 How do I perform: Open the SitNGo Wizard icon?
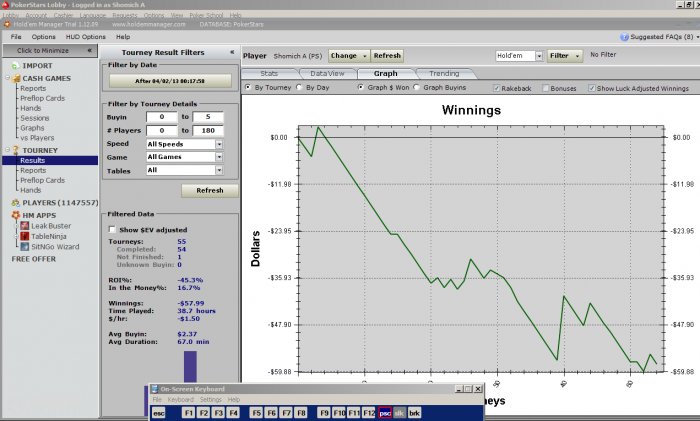pos(23,246)
